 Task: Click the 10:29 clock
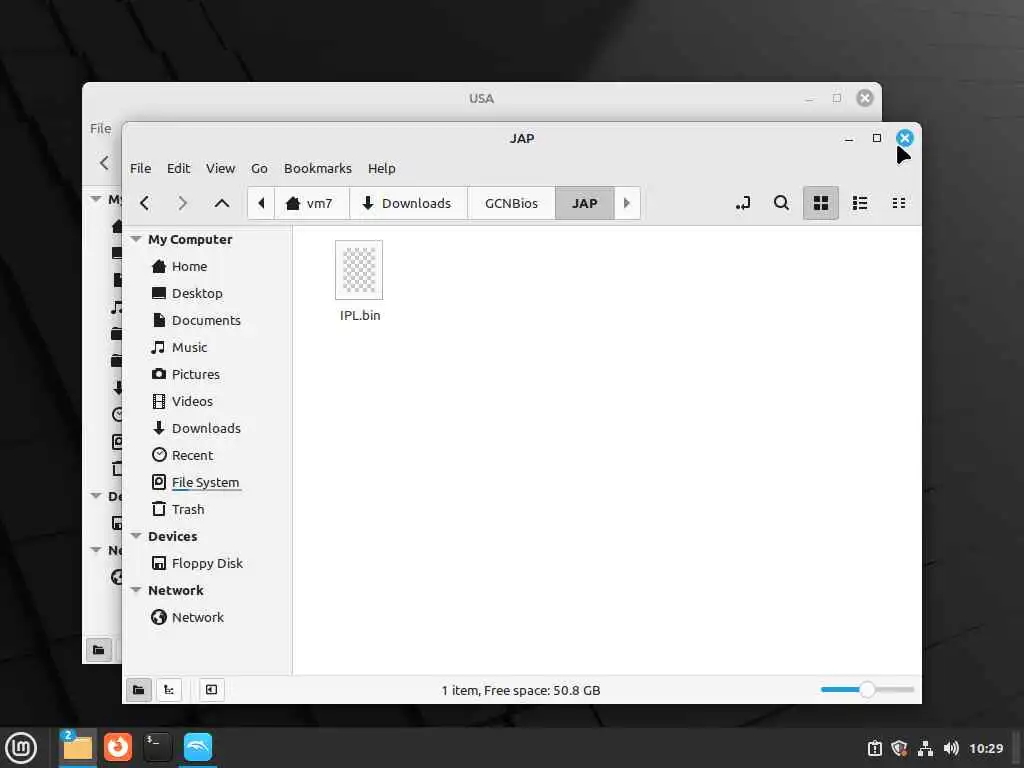(986, 748)
